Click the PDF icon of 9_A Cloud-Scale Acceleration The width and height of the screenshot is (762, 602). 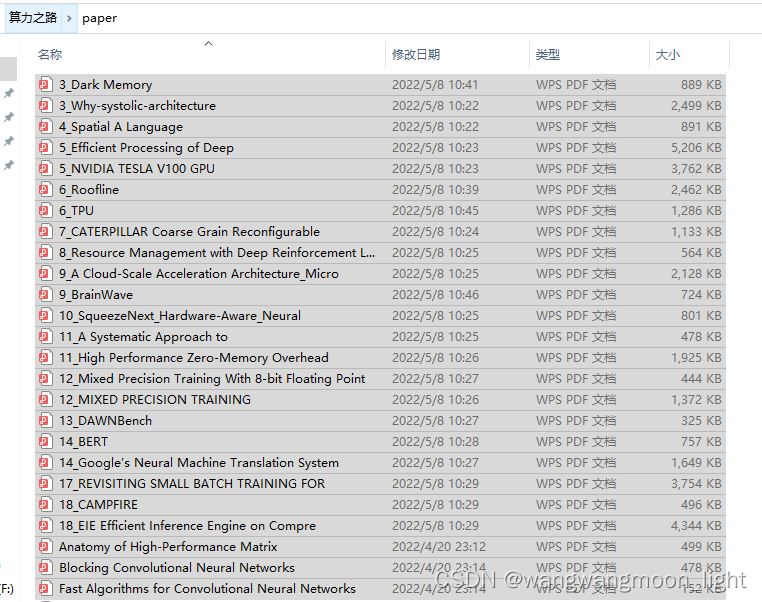[x=45, y=274]
